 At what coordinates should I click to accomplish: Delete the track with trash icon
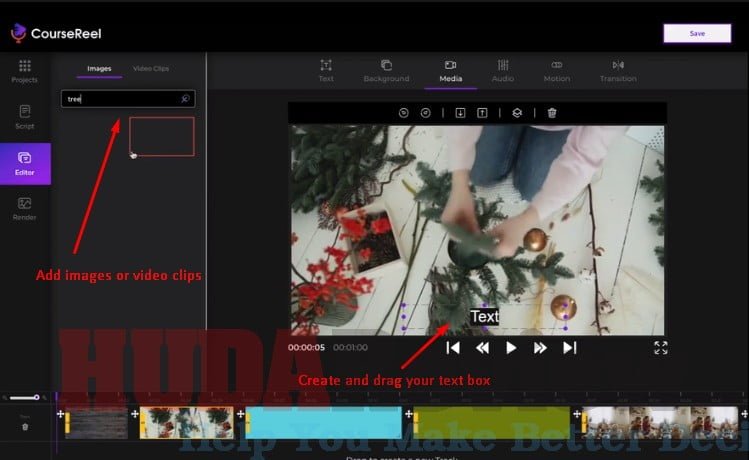click(25, 427)
